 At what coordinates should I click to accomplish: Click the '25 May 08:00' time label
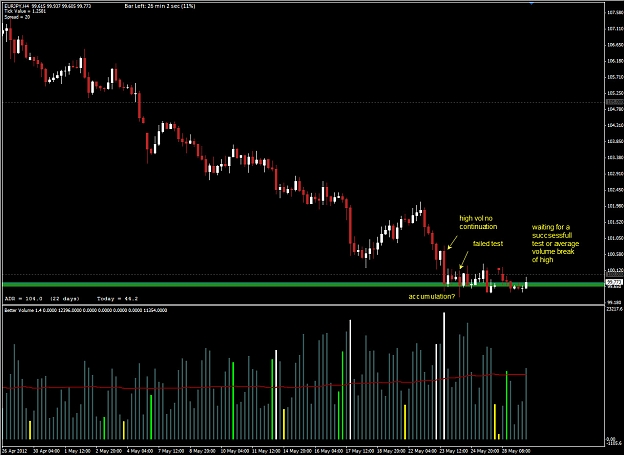516,451
